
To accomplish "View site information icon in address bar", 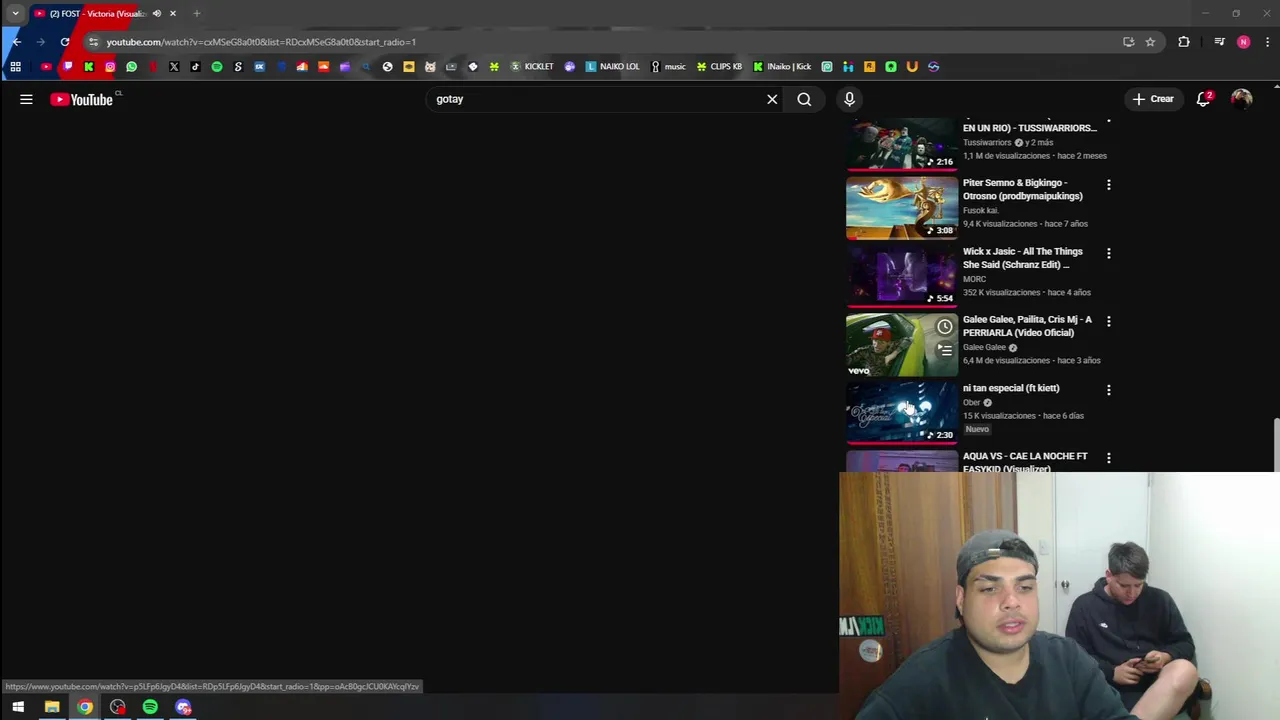I will pyautogui.click(x=93, y=42).
